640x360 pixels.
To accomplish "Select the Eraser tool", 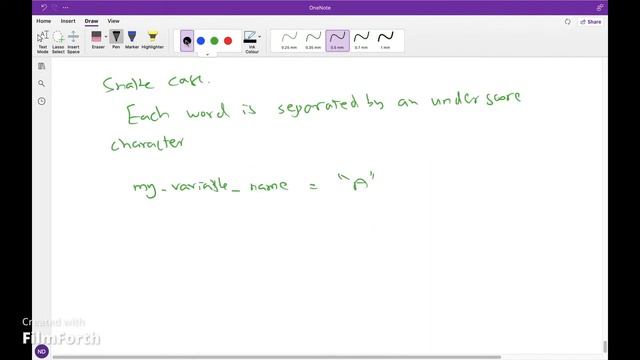I will pyautogui.click(x=97, y=40).
